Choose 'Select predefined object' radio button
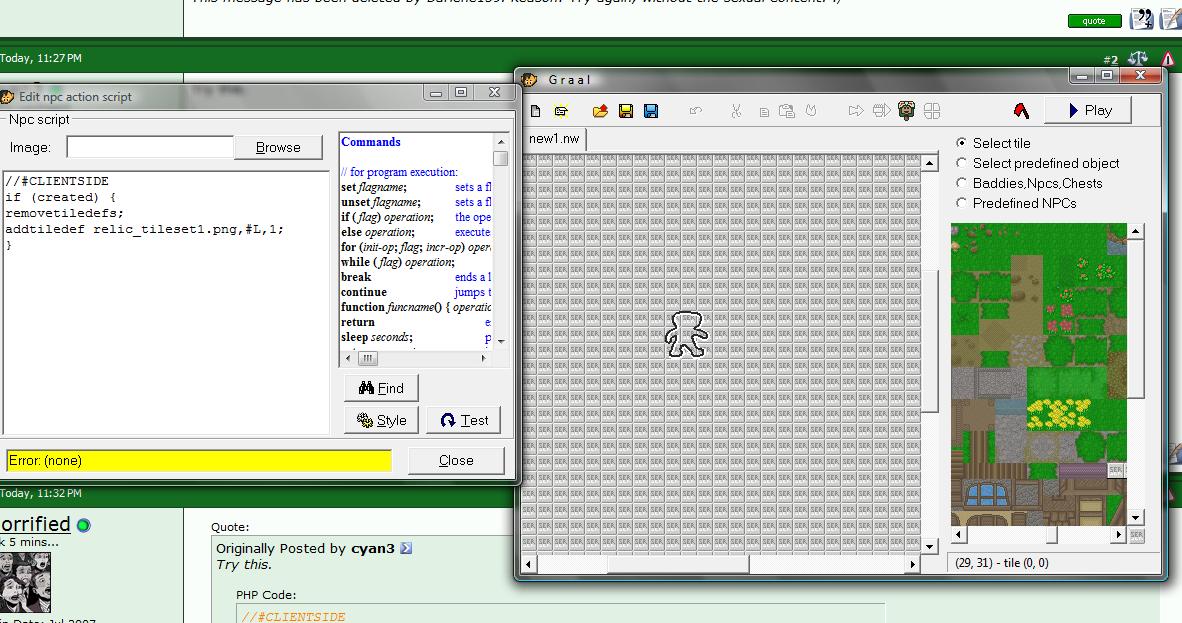1182x623 pixels. click(962, 163)
